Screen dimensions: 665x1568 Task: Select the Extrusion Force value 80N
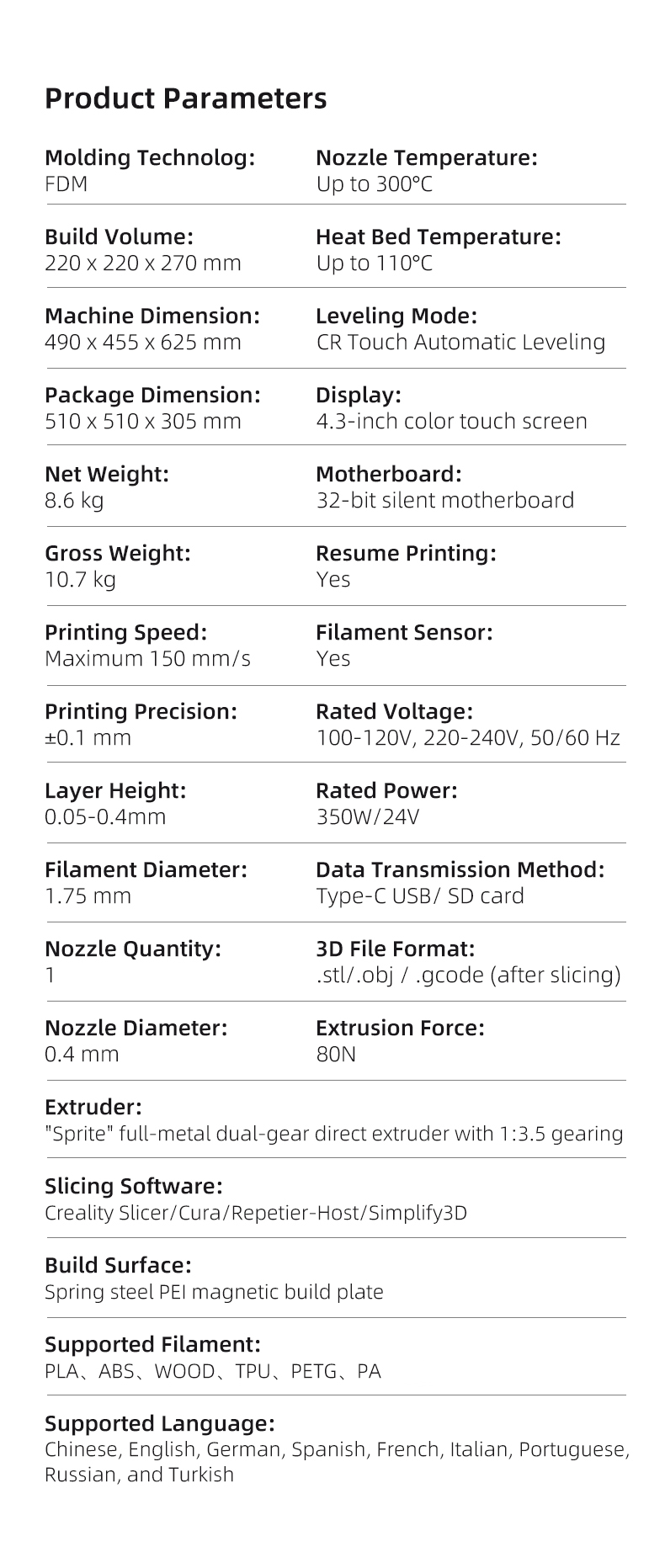[x=336, y=1054]
